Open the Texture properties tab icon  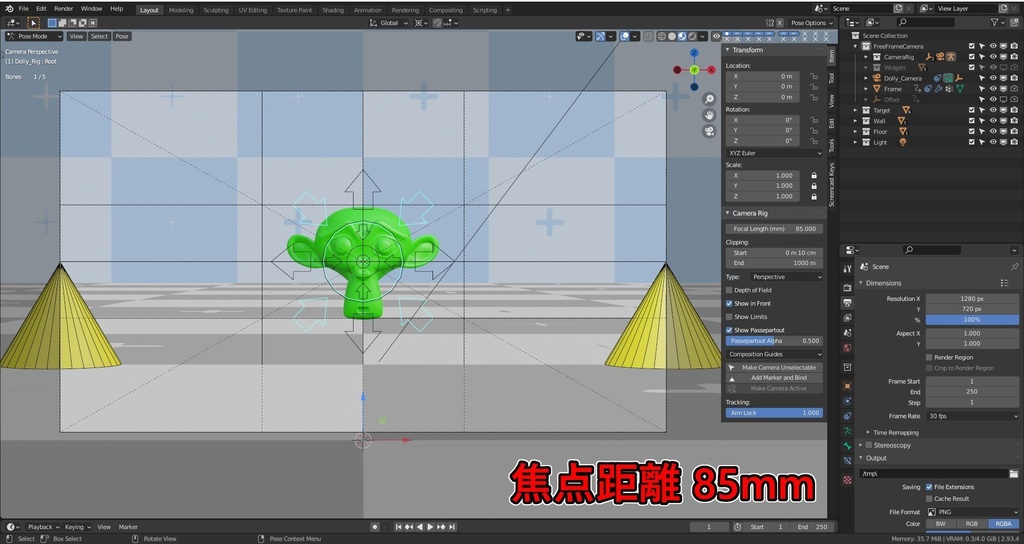click(847, 479)
